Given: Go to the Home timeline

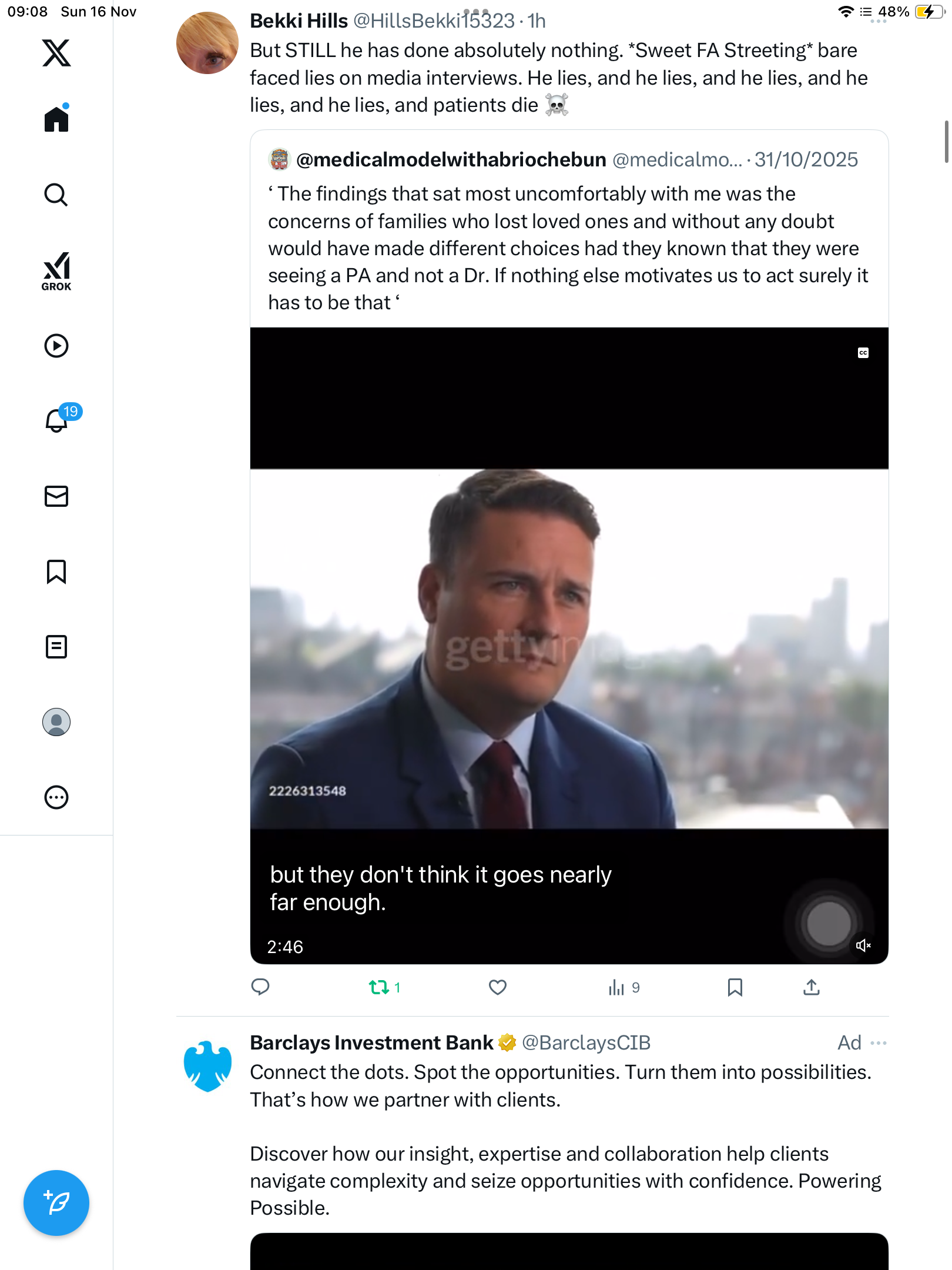Looking at the screenshot, I should pos(56,119).
